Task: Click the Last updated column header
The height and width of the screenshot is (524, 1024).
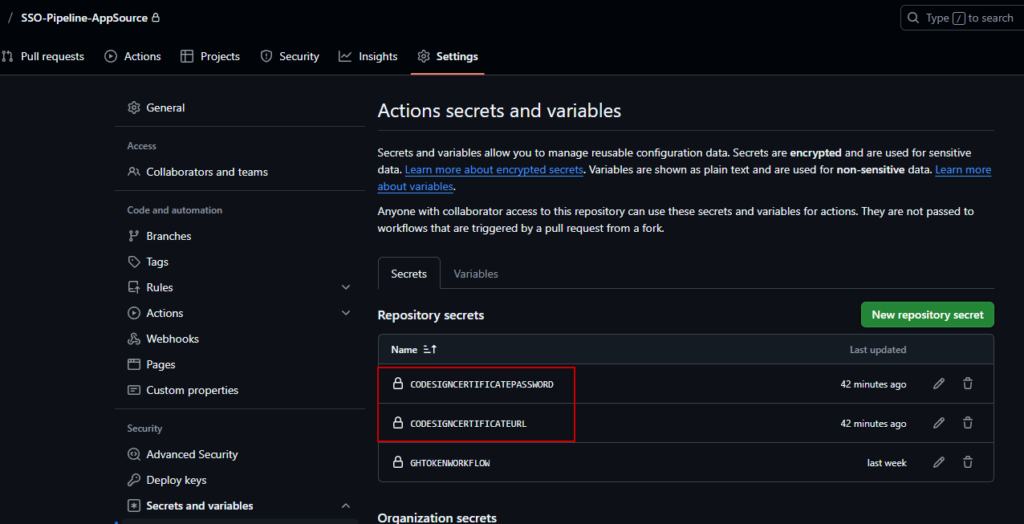Action: (x=878, y=350)
